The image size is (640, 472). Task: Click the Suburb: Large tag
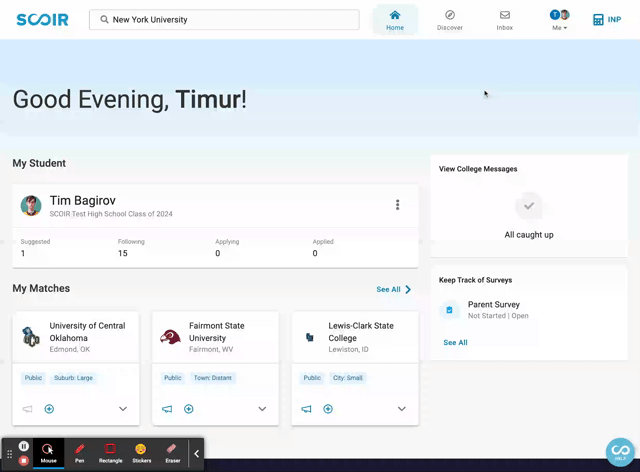pos(73,378)
